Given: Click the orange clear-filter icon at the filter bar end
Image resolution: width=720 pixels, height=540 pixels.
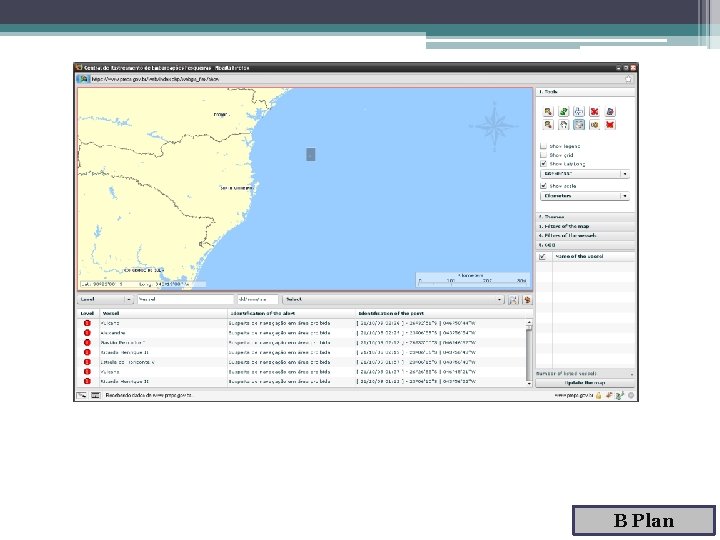Looking at the screenshot, I should pyautogui.click(x=527, y=300).
